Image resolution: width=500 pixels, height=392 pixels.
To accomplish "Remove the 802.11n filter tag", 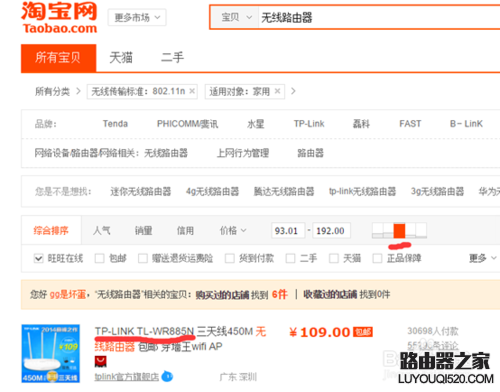I will click(x=192, y=91).
